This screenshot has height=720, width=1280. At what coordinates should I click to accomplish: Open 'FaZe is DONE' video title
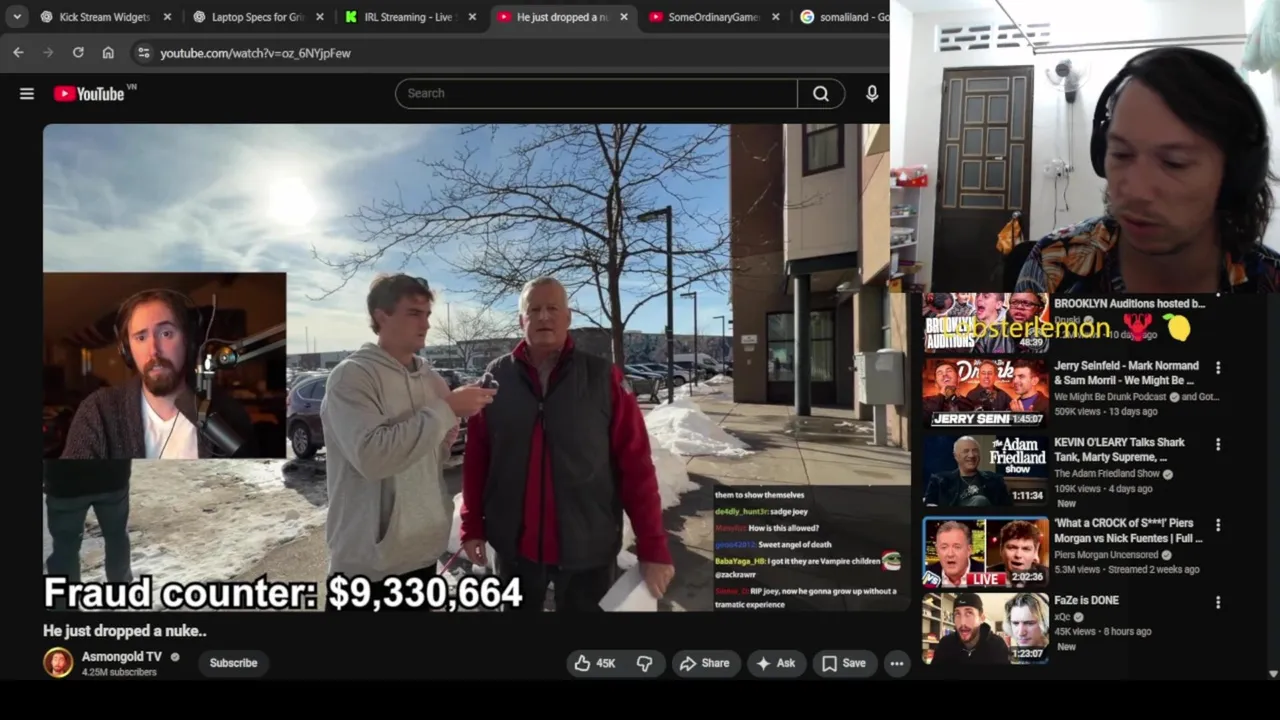coord(1086,600)
